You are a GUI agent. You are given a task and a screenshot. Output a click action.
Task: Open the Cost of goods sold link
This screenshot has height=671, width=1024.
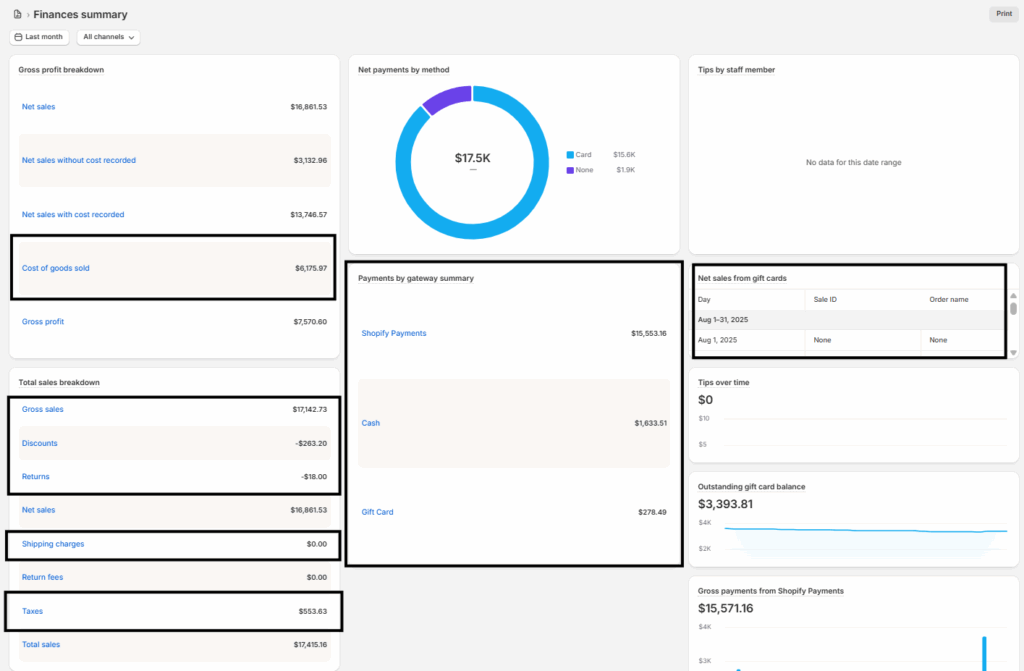(x=56, y=268)
